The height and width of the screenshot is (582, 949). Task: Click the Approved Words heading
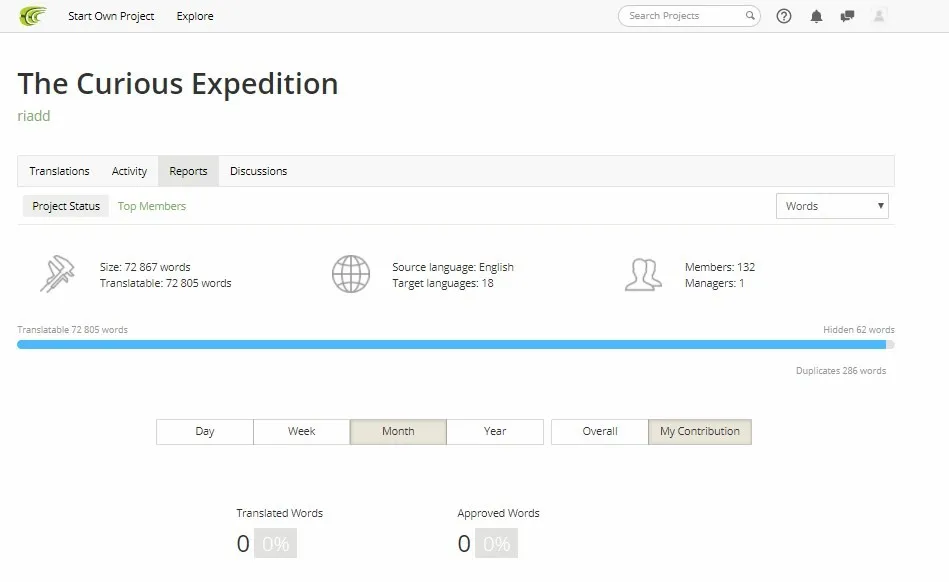coord(498,513)
